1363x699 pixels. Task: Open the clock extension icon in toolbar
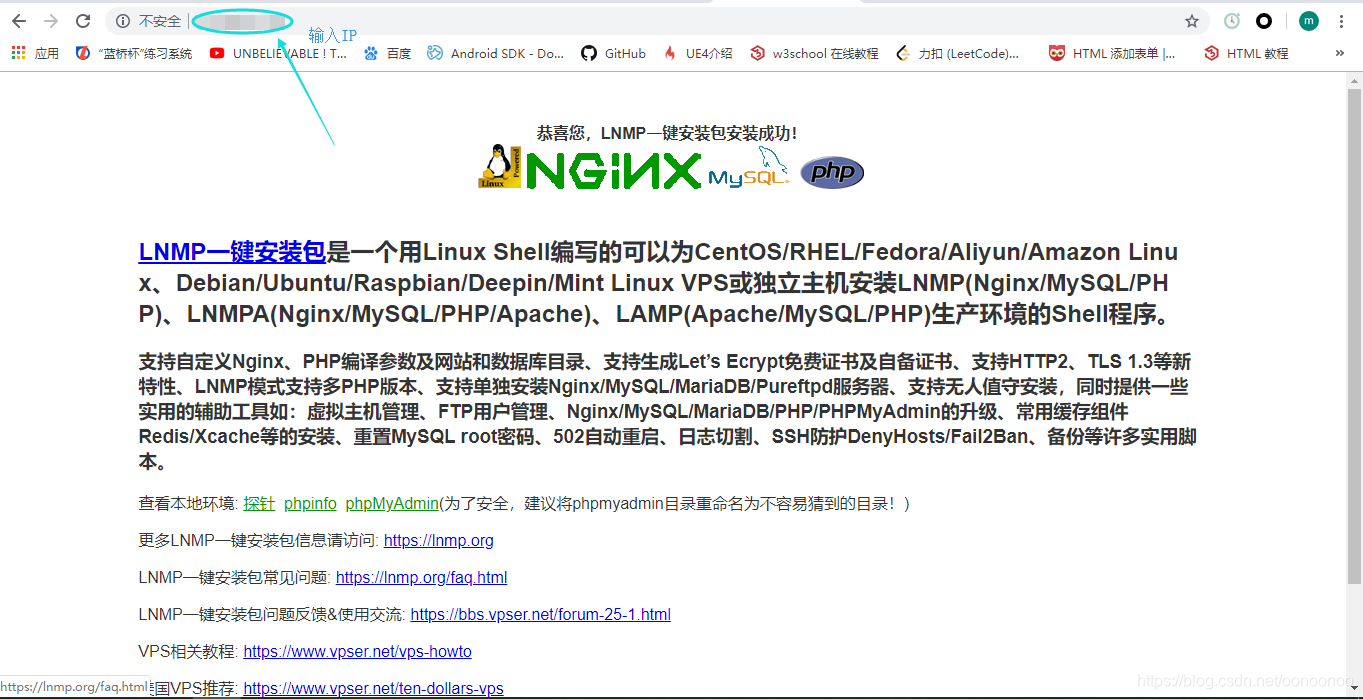coord(1232,21)
